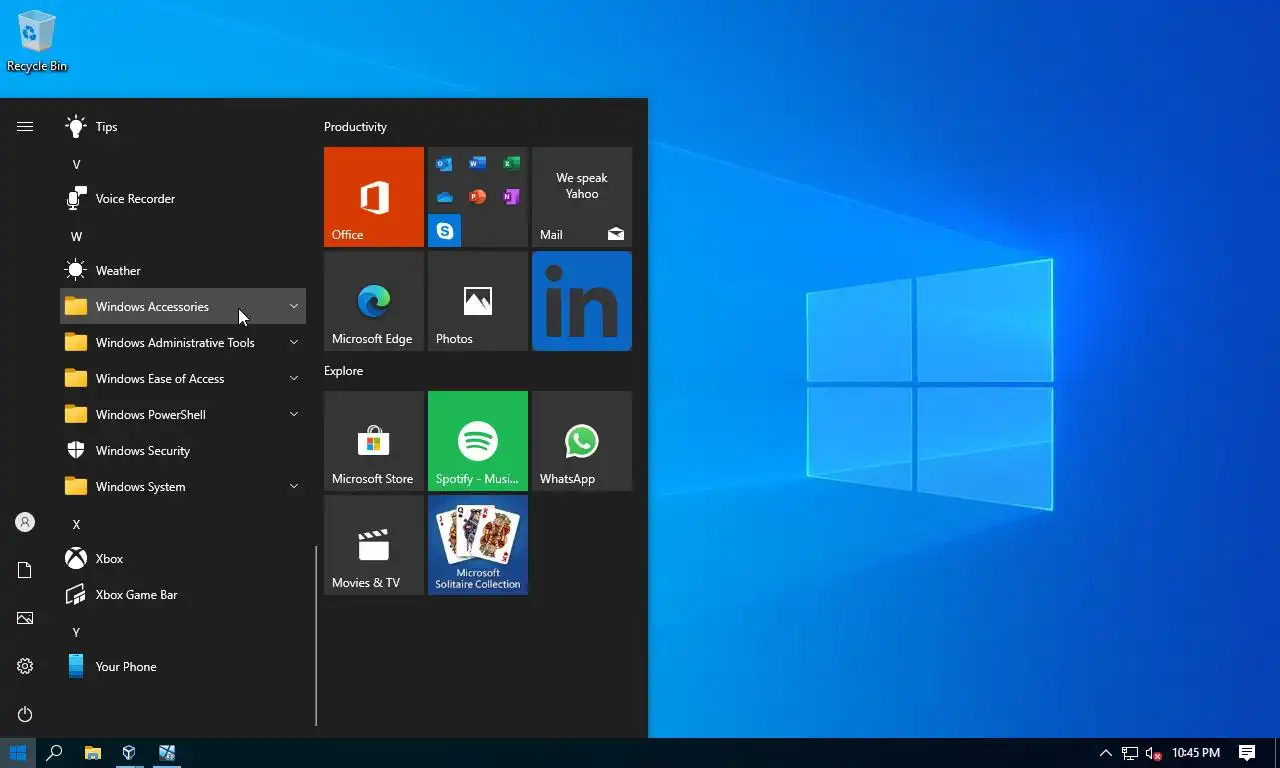Open Skype from the Office apps tile
This screenshot has height=768, width=1280.
pyautogui.click(x=444, y=230)
